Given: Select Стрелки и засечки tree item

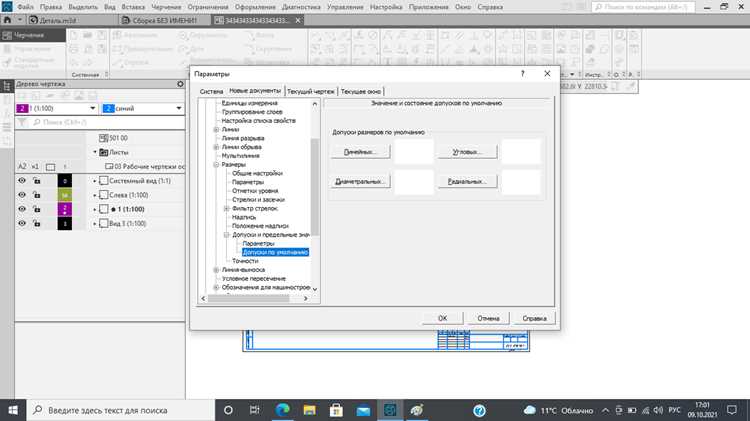Looking at the screenshot, I should [258, 199].
